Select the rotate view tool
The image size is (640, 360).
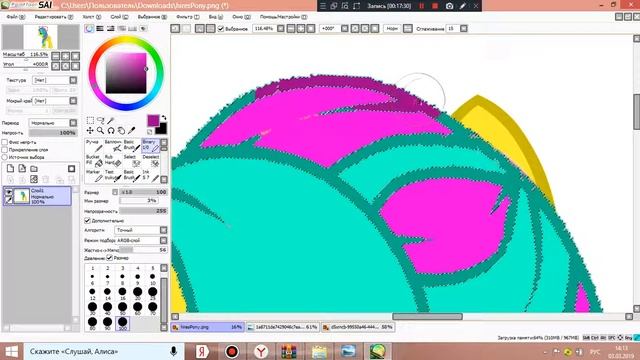pos(111,131)
